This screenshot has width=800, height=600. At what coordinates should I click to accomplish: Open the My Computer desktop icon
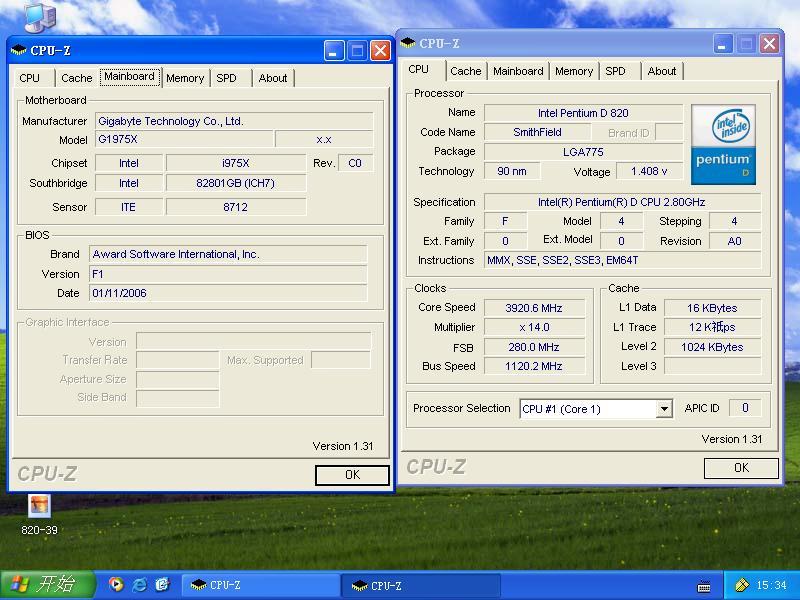[x=40, y=16]
